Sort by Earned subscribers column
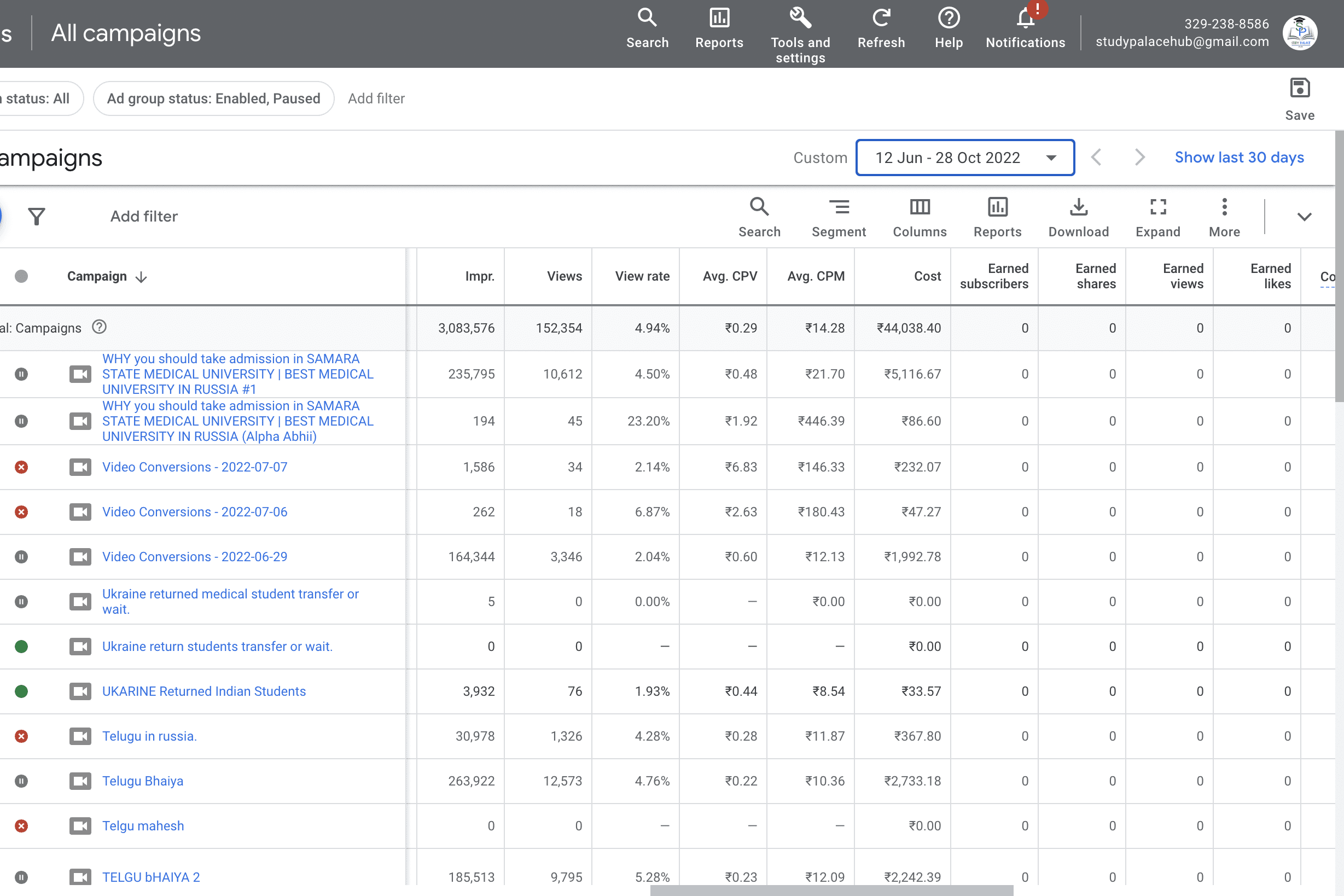1344x896 pixels. point(994,276)
